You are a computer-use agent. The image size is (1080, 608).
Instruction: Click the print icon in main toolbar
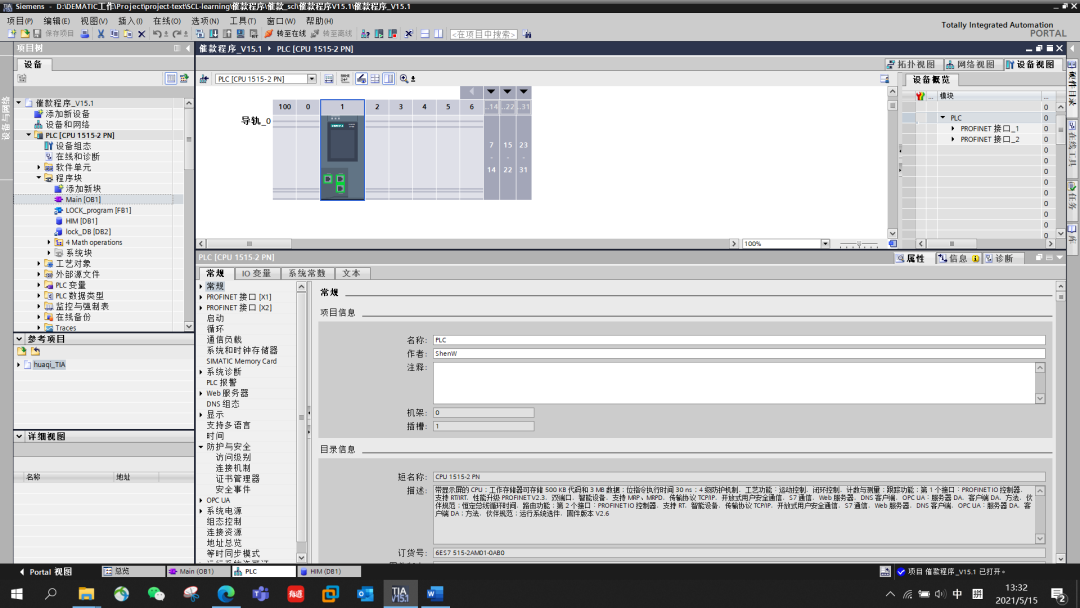85,34
